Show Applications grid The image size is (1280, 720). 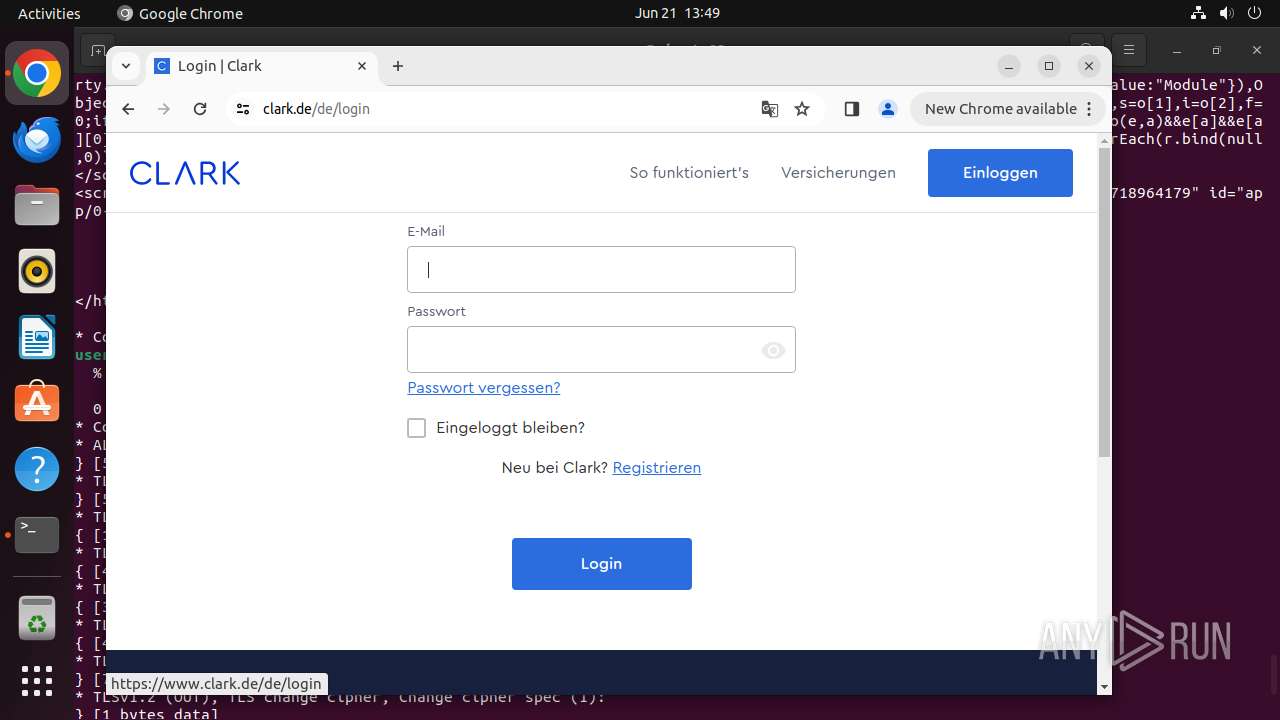37,681
